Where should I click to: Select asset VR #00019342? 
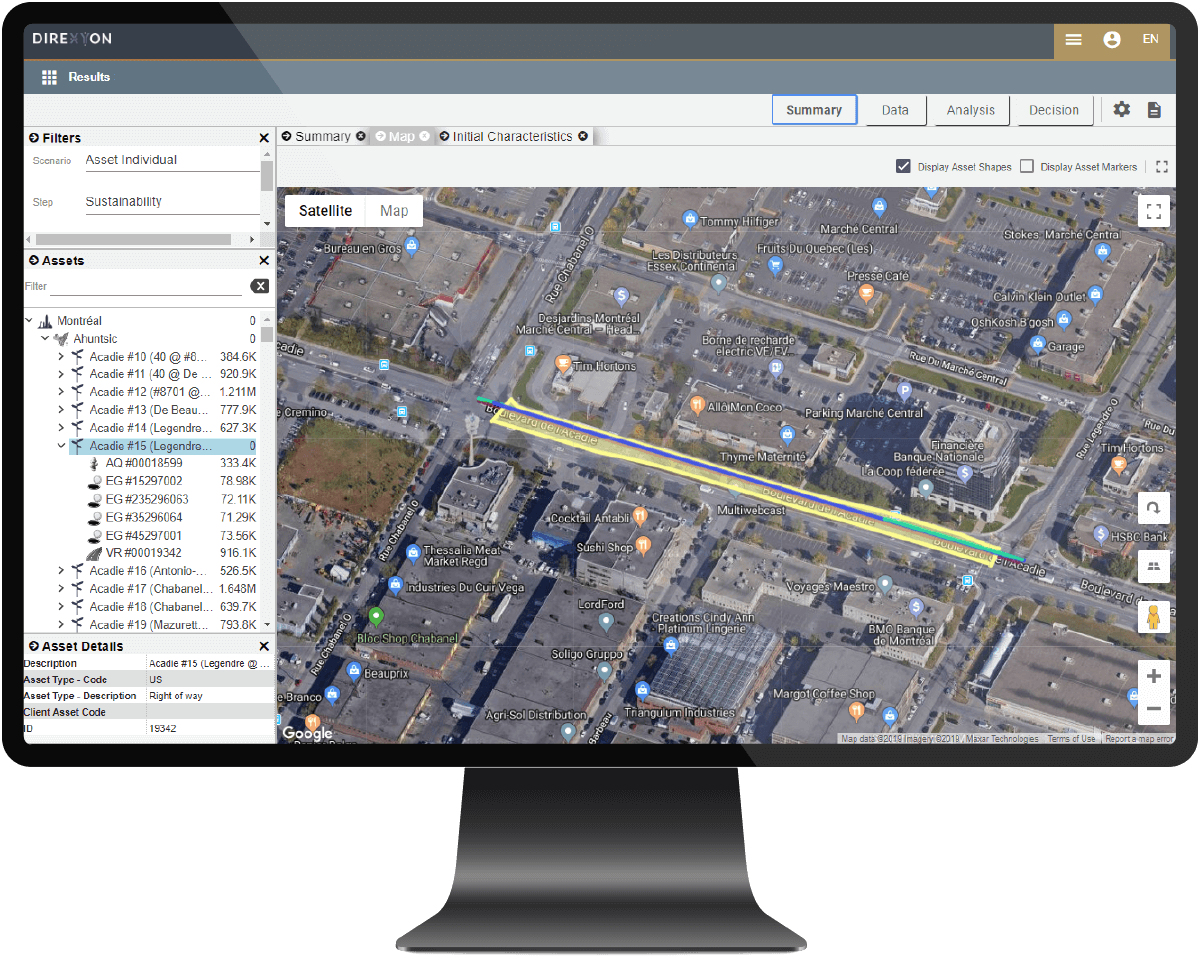[144, 553]
